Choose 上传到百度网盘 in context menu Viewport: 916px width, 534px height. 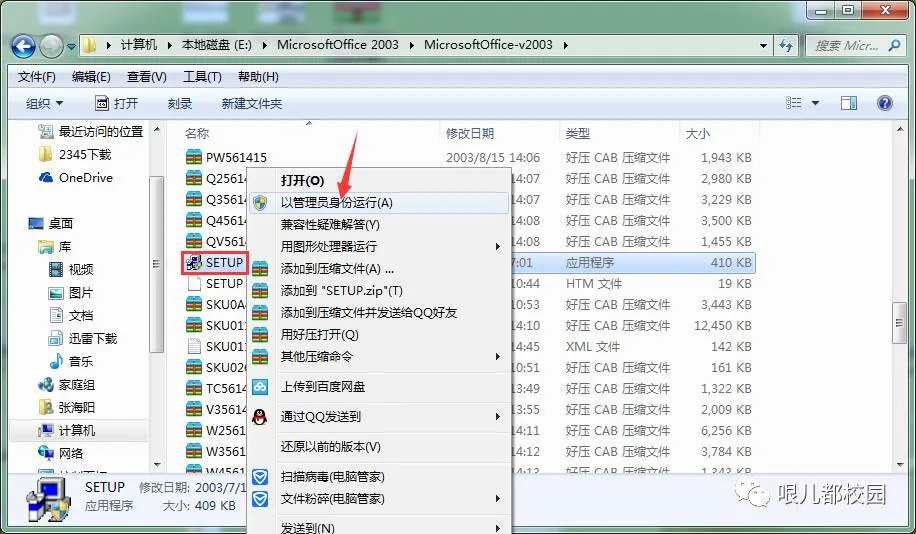(x=378, y=386)
